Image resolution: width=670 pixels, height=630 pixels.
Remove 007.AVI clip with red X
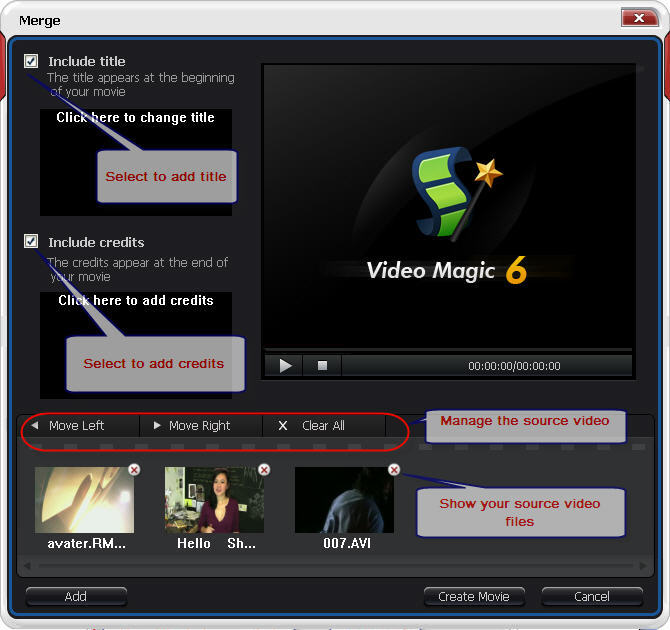[394, 470]
